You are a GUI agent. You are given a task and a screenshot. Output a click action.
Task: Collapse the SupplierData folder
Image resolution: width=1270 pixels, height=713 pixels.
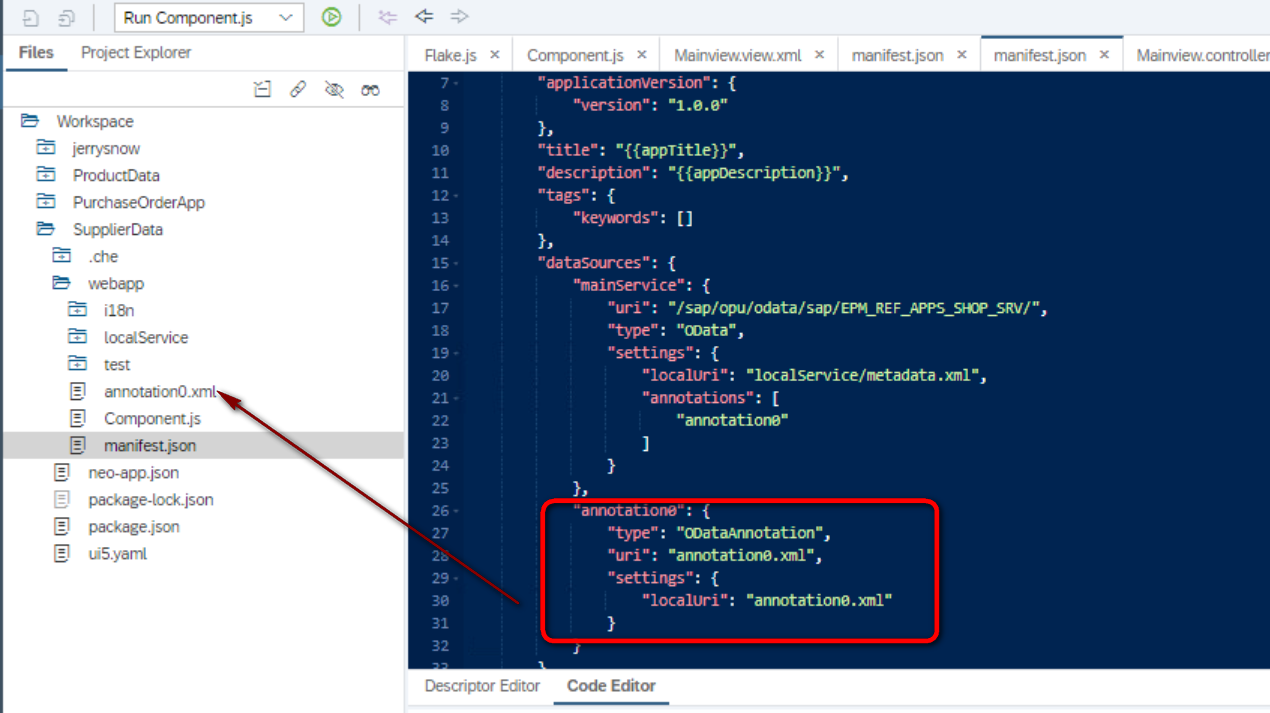click(x=46, y=229)
